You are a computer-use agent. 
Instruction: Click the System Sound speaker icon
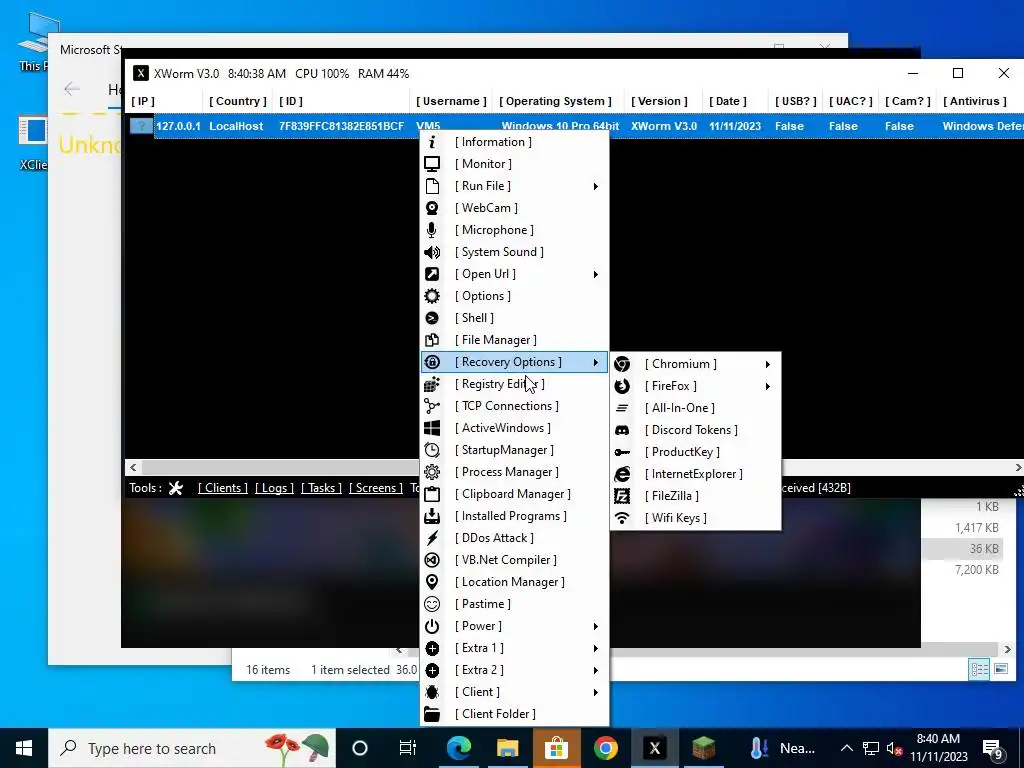[x=432, y=252]
